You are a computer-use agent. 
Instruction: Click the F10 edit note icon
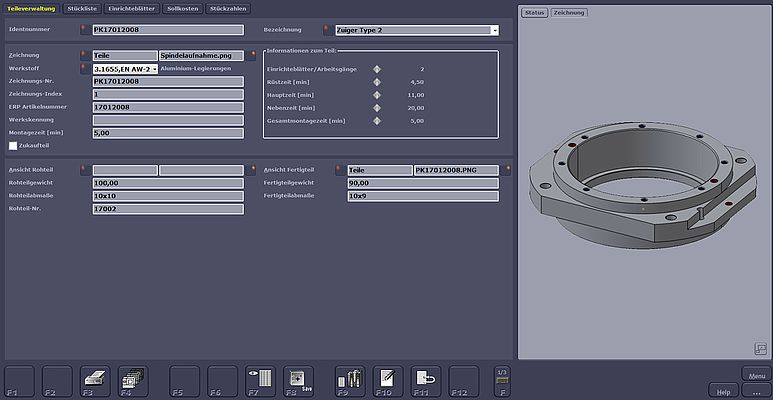coord(387,380)
